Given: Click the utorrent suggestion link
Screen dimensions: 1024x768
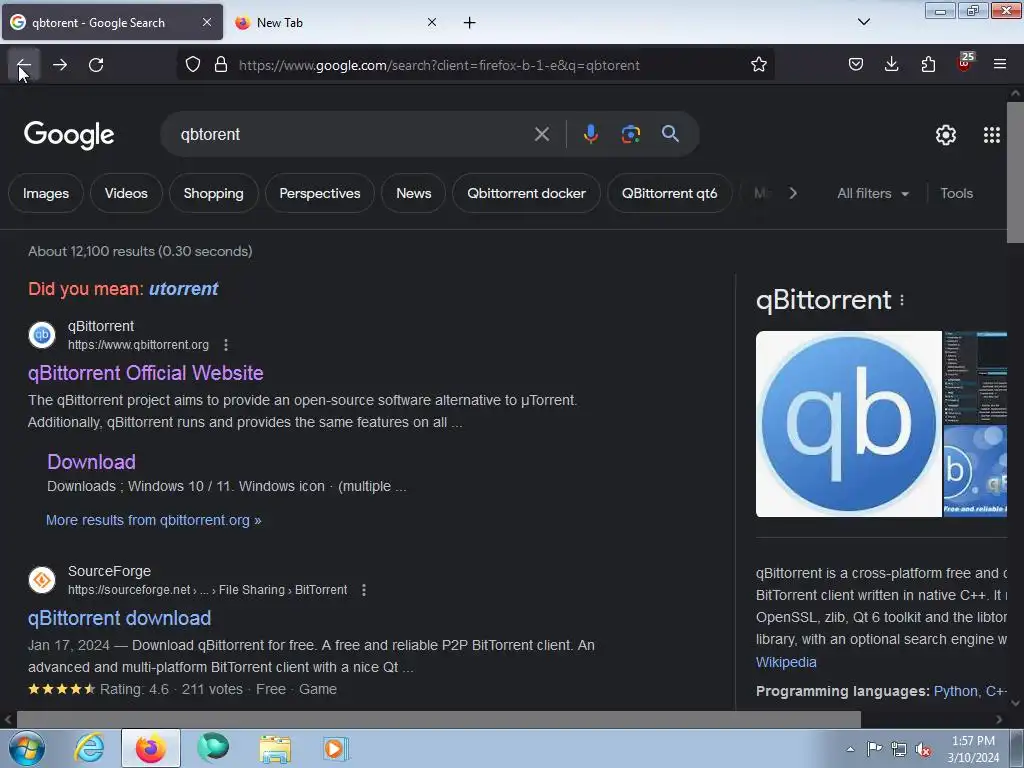Looking at the screenshot, I should pos(184,289).
